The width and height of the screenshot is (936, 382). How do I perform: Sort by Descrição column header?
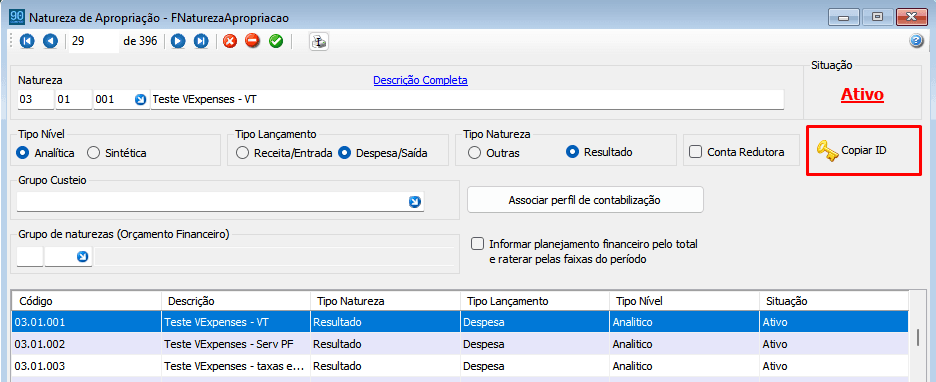pos(236,301)
